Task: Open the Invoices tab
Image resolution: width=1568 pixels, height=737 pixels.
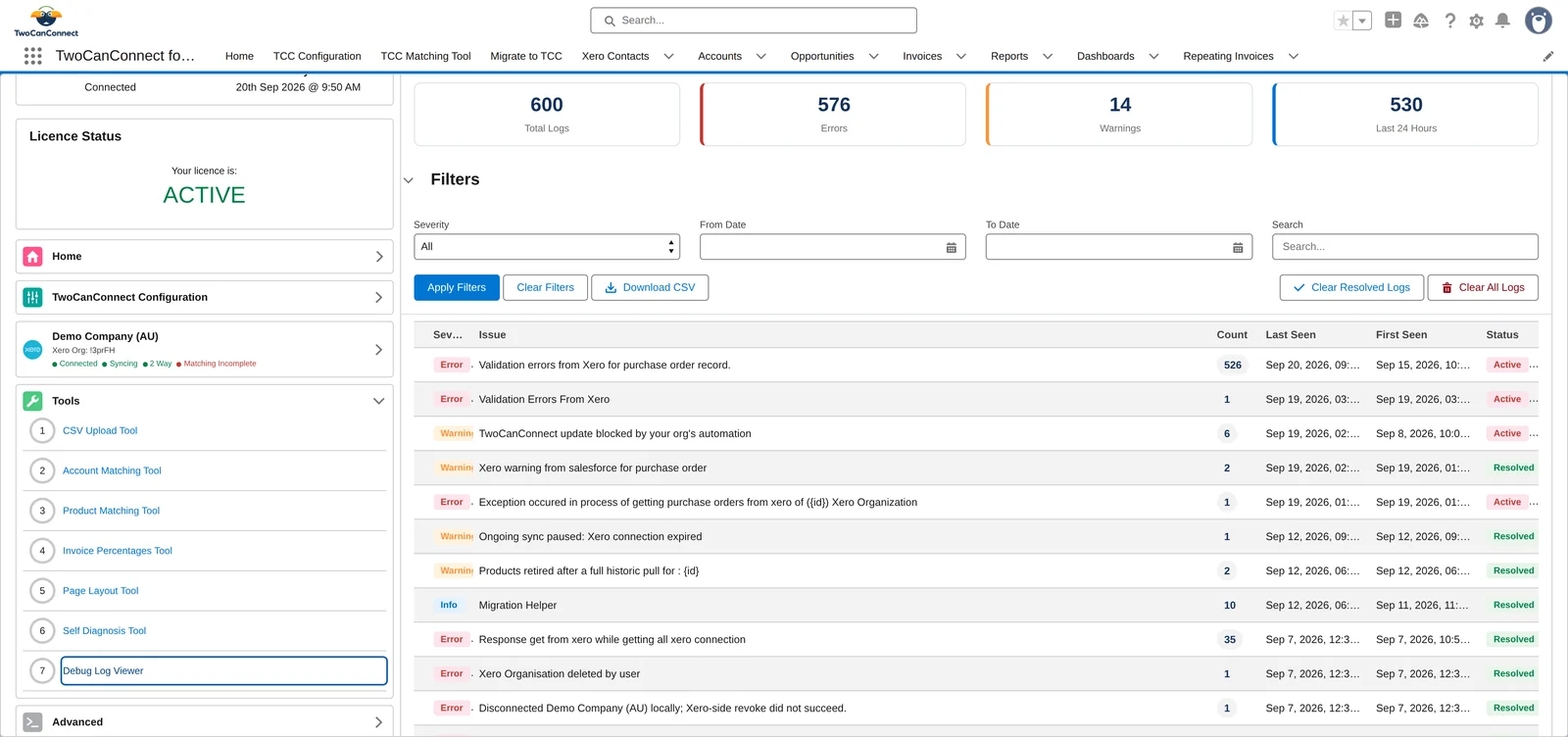Action: tap(922, 57)
